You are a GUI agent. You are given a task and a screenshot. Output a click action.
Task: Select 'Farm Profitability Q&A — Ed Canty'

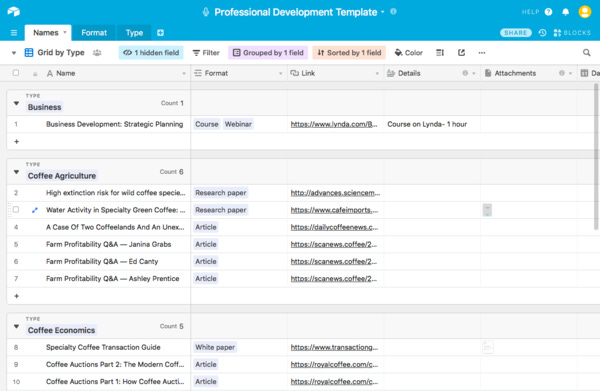102,262
